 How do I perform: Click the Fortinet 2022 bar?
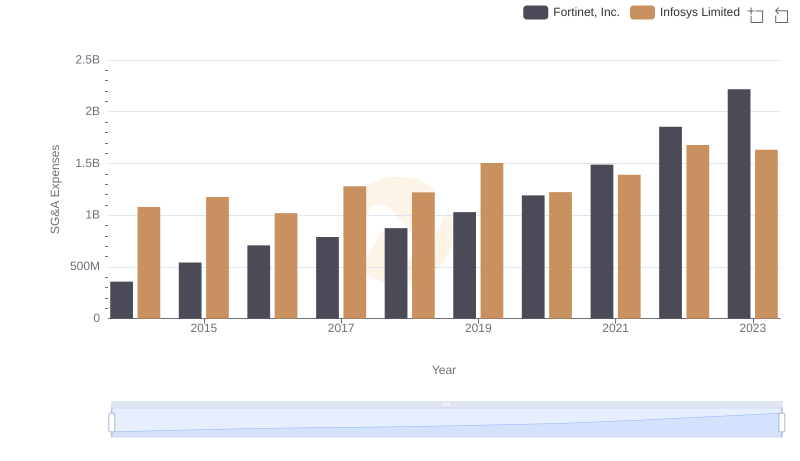point(670,223)
